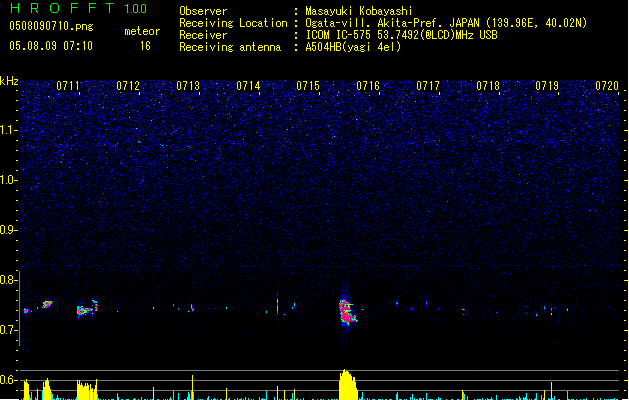
Task: Click the Receiving Location label
Action: pos(233,23)
